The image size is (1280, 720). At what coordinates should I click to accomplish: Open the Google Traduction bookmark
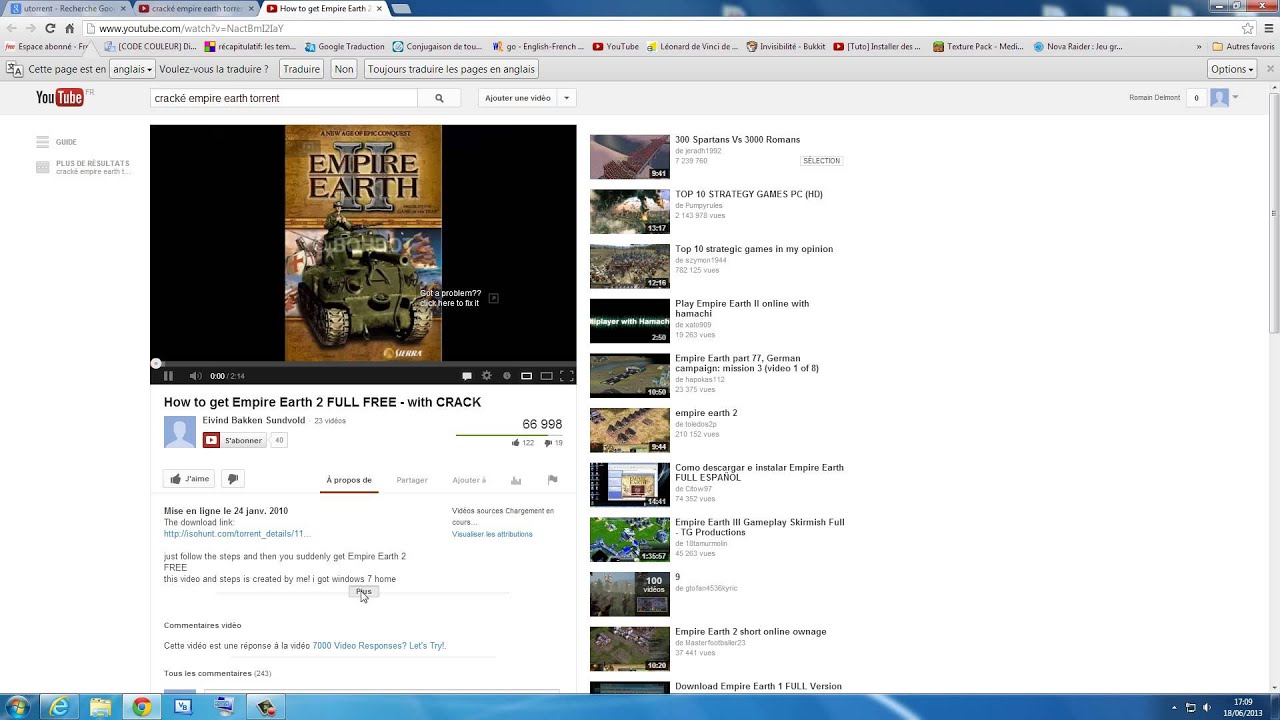344,46
